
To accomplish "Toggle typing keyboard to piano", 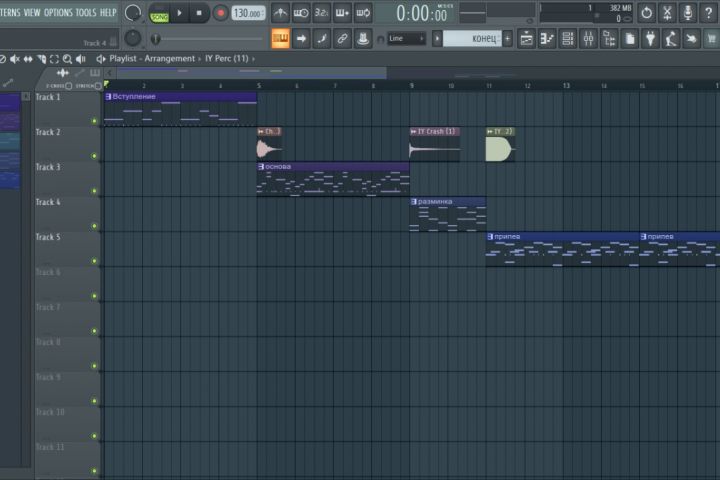I will tap(280, 39).
